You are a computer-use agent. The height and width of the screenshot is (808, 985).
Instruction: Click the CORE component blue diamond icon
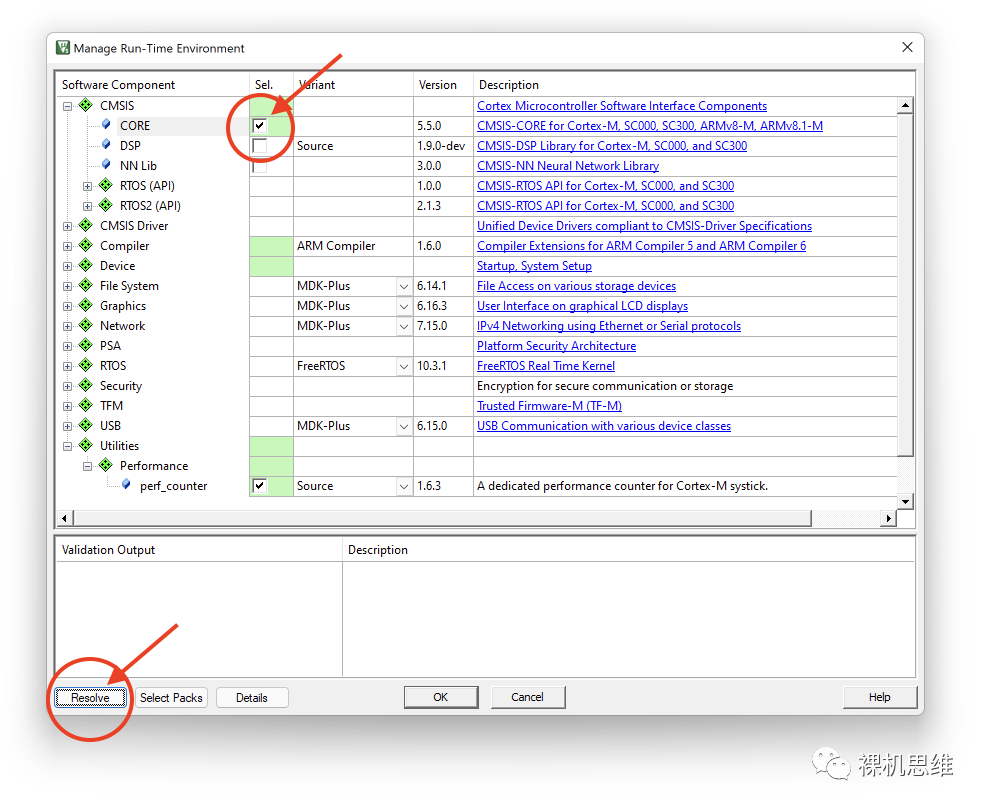[106, 124]
